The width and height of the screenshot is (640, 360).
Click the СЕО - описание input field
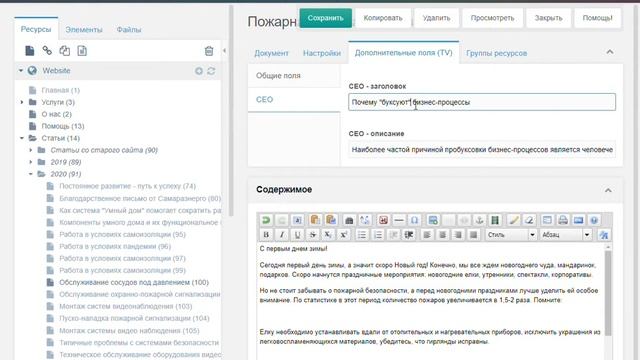pos(482,150)
